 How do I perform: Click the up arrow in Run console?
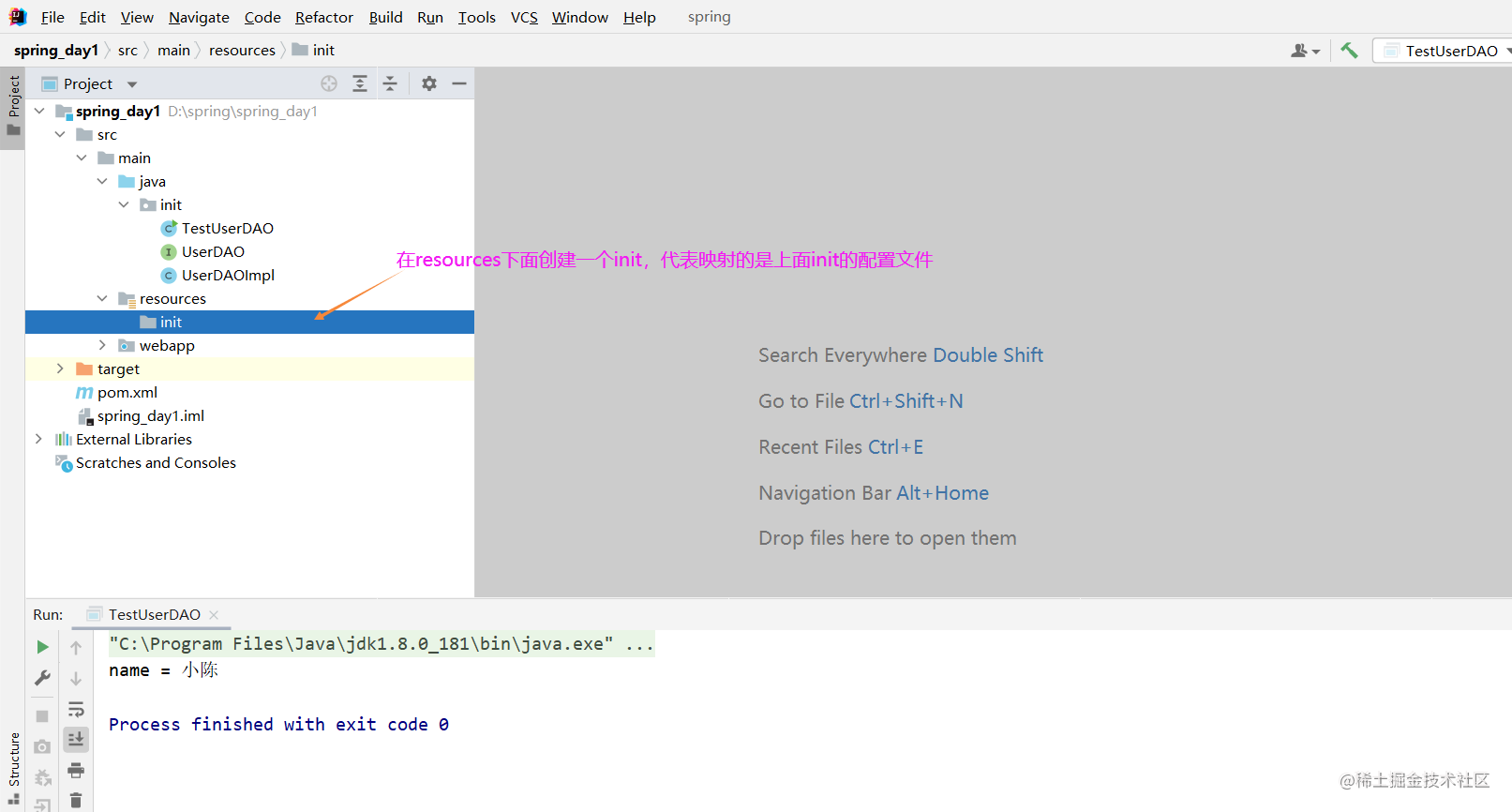click(76, 648)
